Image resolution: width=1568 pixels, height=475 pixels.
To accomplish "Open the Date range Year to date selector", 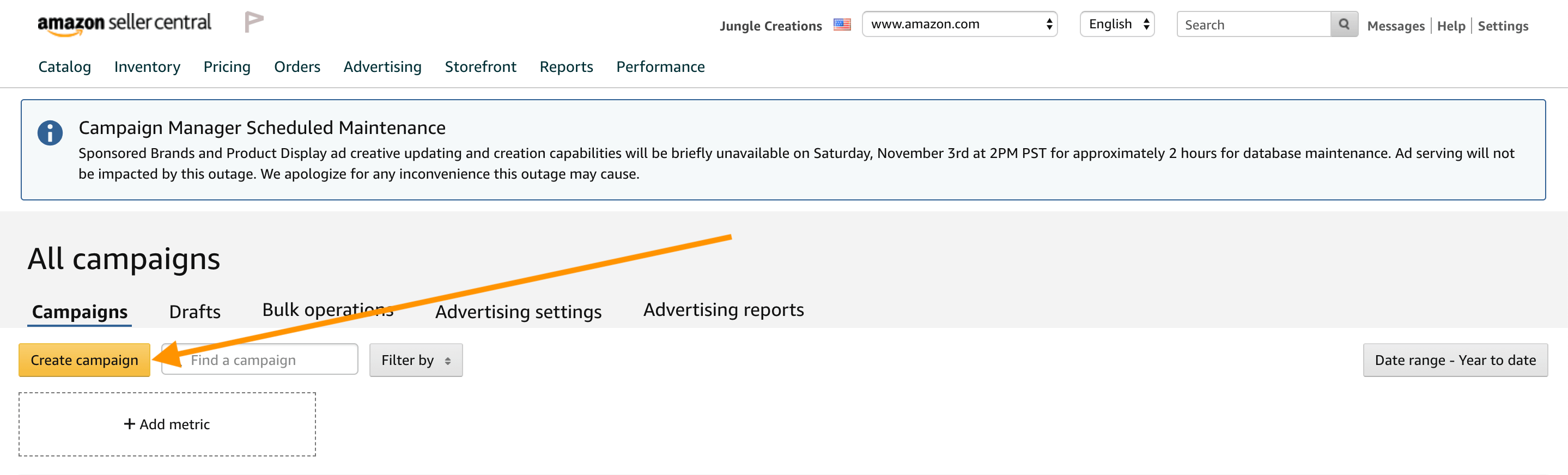I will [x=1455, y=361].
